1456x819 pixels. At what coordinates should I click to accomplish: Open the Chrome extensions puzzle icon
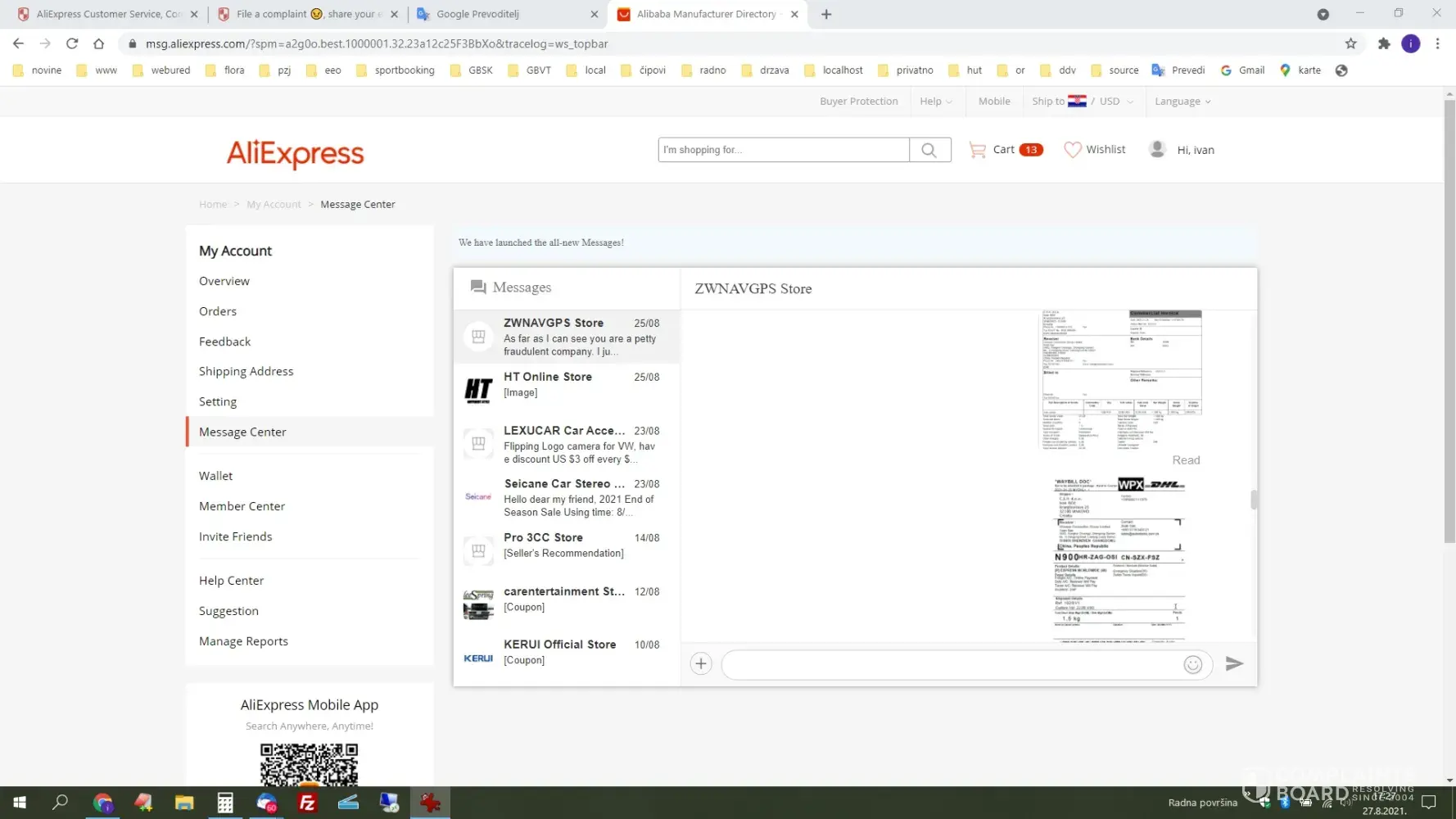click(x=1383, y=43)
